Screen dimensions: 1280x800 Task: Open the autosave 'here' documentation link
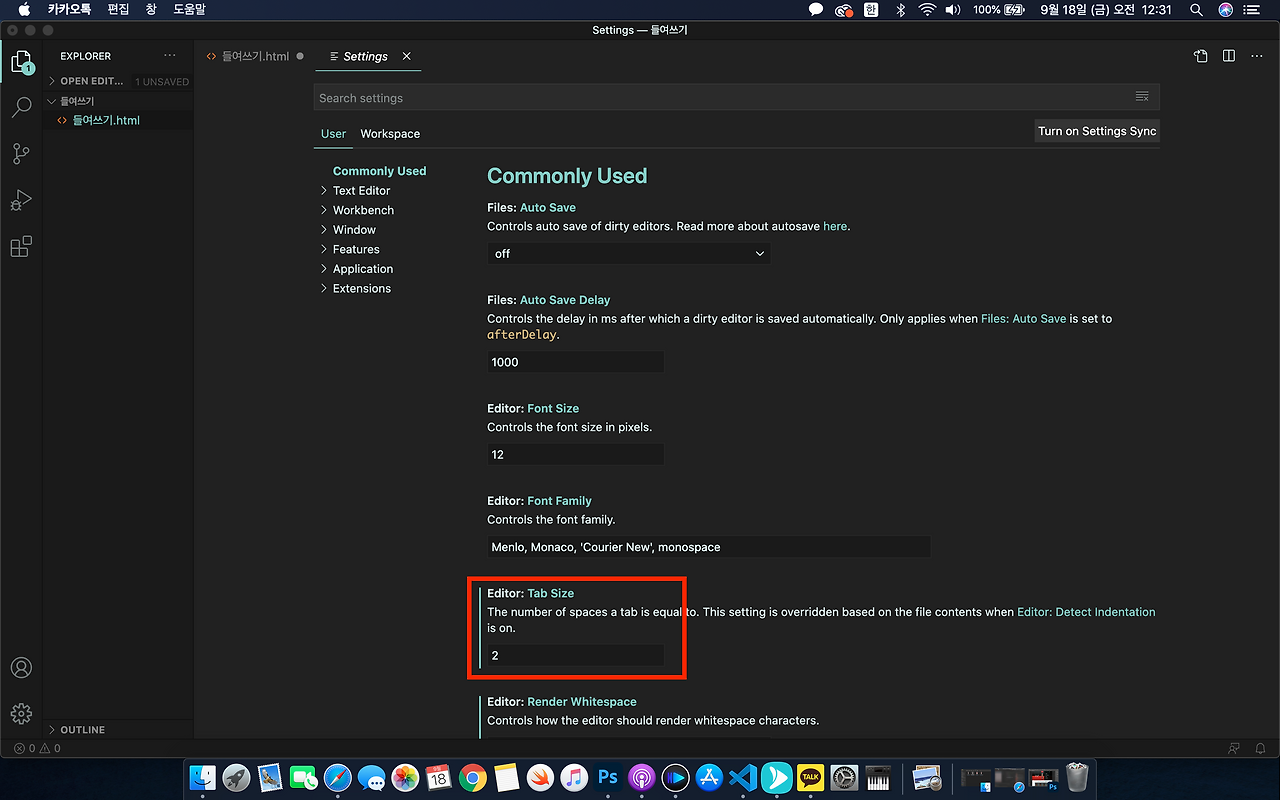(x=835, y=226)
